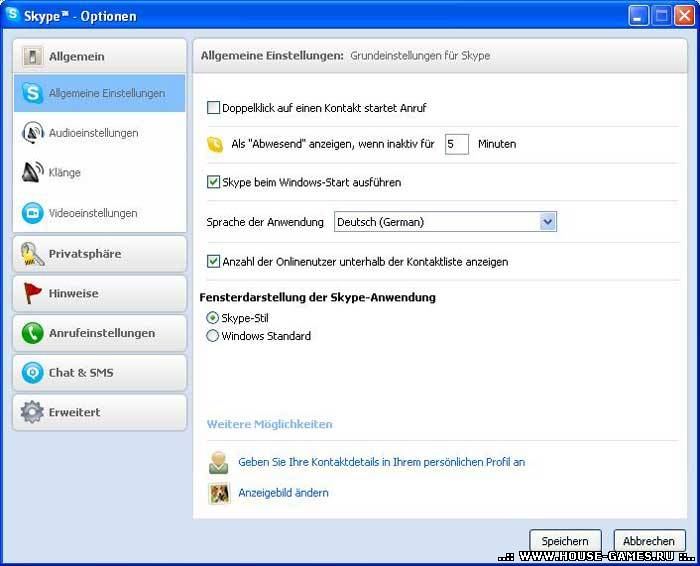
Task: Open Videoeinstellungen page
Action: coord(100,213)
